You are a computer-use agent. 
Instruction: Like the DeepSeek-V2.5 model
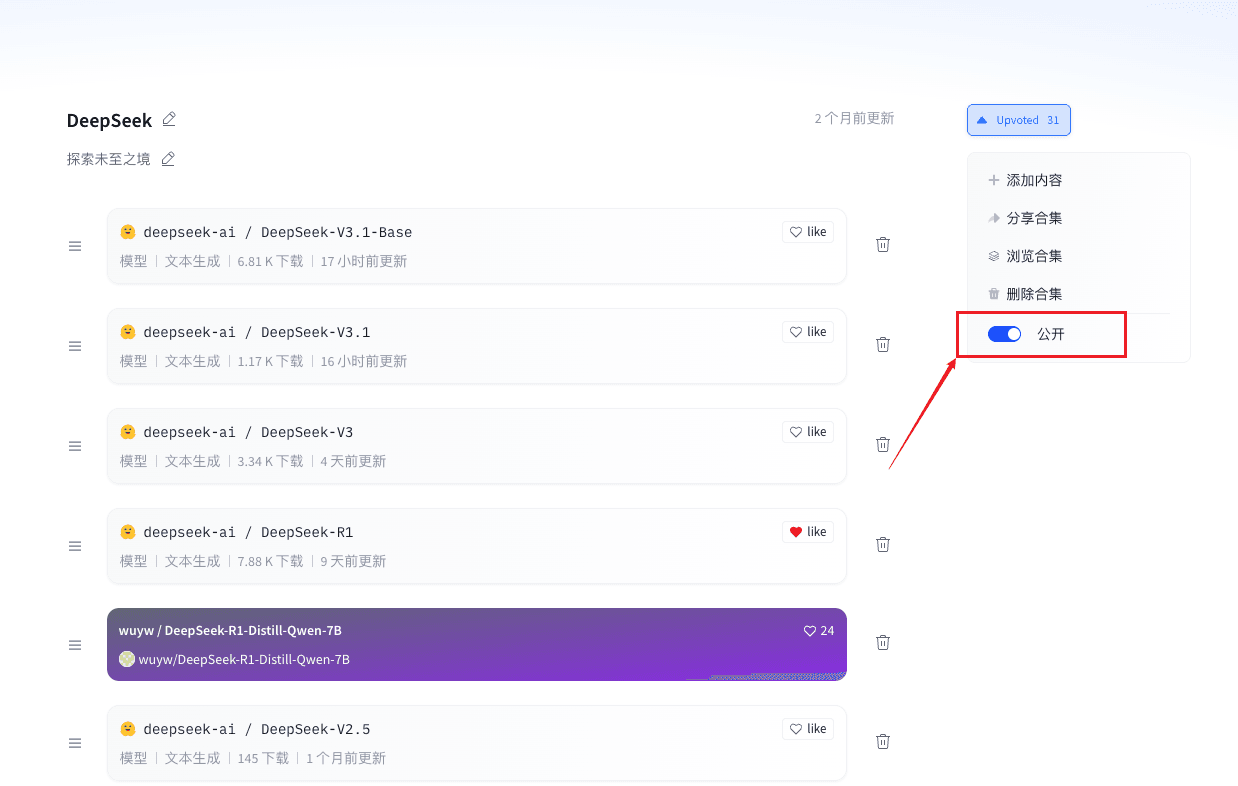[808, 729]
